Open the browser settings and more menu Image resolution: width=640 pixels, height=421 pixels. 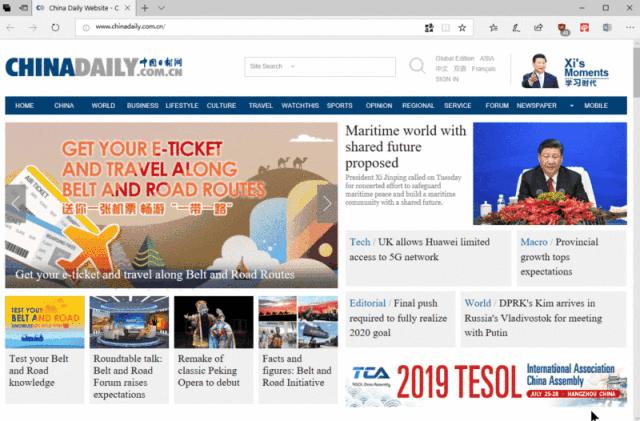pos(630,27)
